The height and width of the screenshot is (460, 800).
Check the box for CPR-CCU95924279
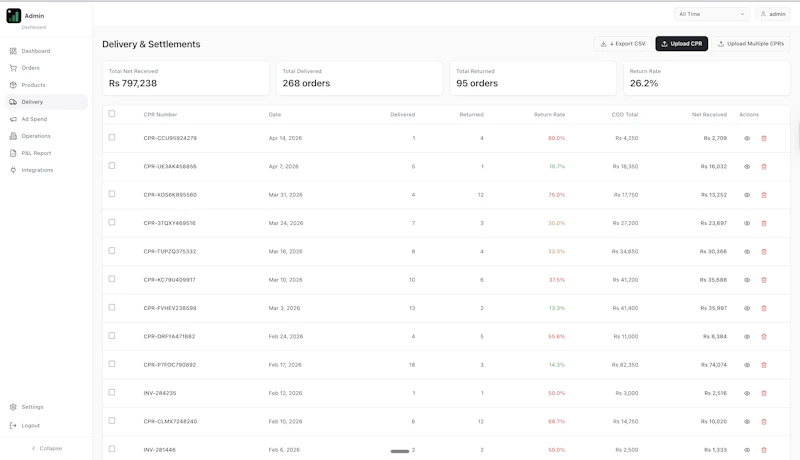coord(112,137)
